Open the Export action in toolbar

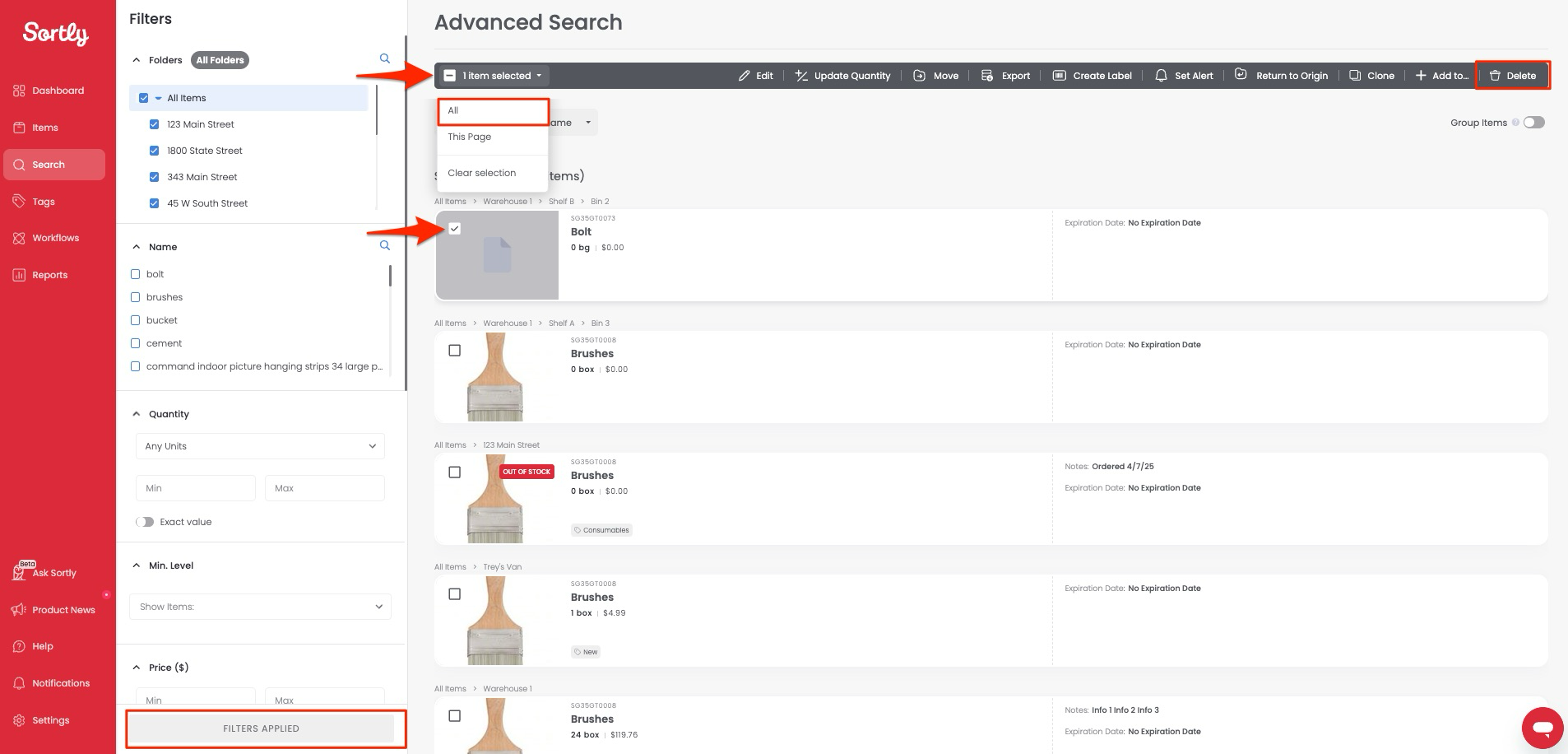tap(1005, 76)
